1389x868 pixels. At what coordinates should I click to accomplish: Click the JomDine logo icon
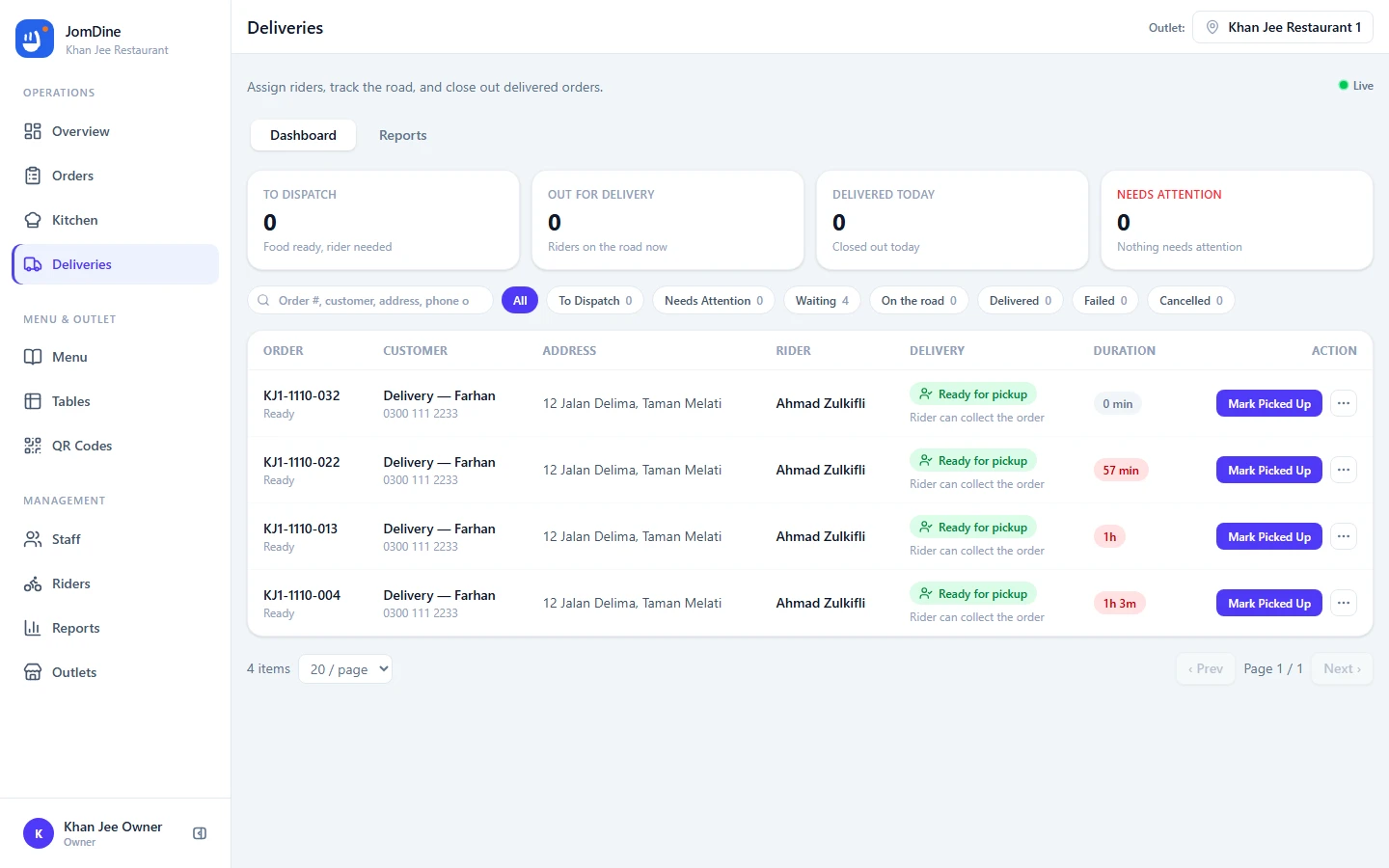point(35,39)
